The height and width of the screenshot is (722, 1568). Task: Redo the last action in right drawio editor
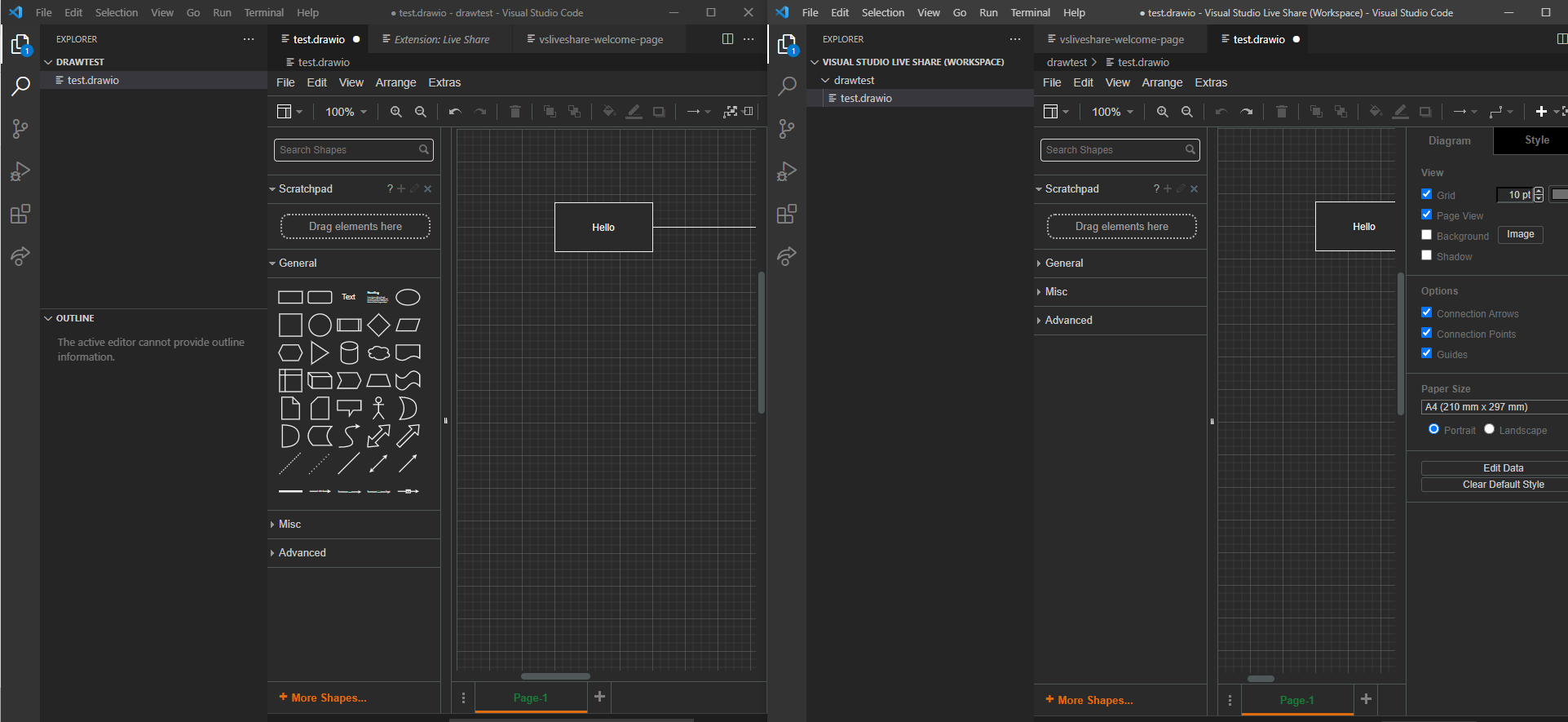point(1247,112)
